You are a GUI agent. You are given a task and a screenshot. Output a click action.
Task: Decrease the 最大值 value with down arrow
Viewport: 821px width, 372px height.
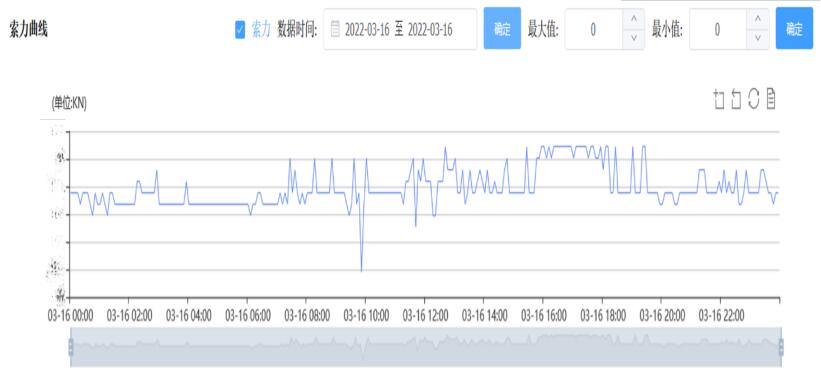coord(634,39)
